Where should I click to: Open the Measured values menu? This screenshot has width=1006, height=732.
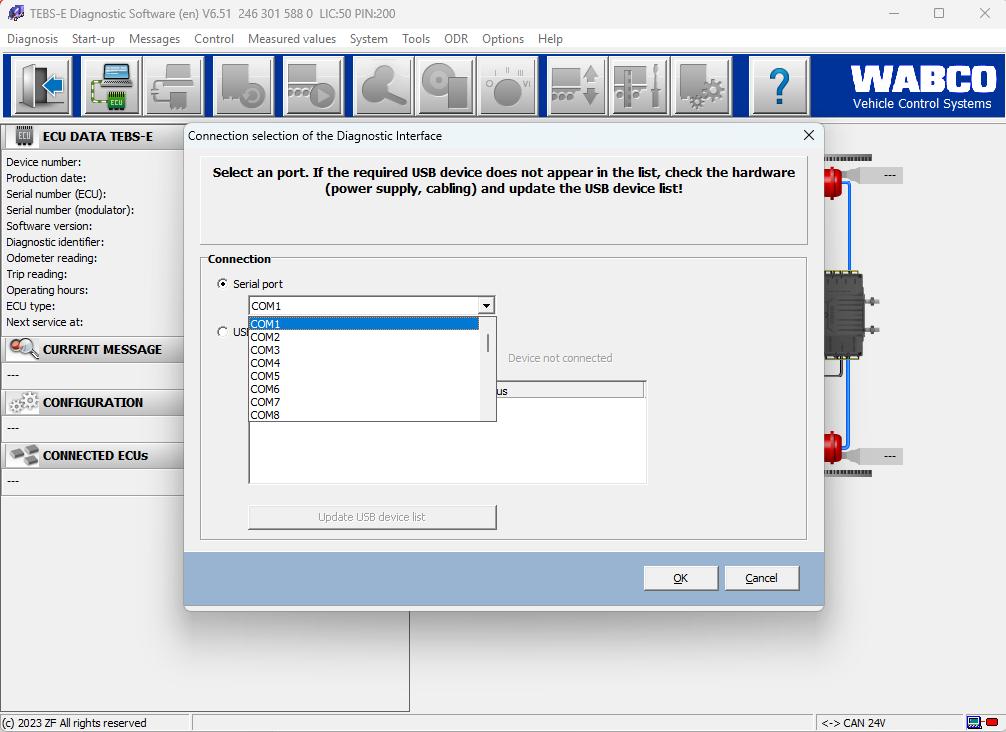[291, 39]
